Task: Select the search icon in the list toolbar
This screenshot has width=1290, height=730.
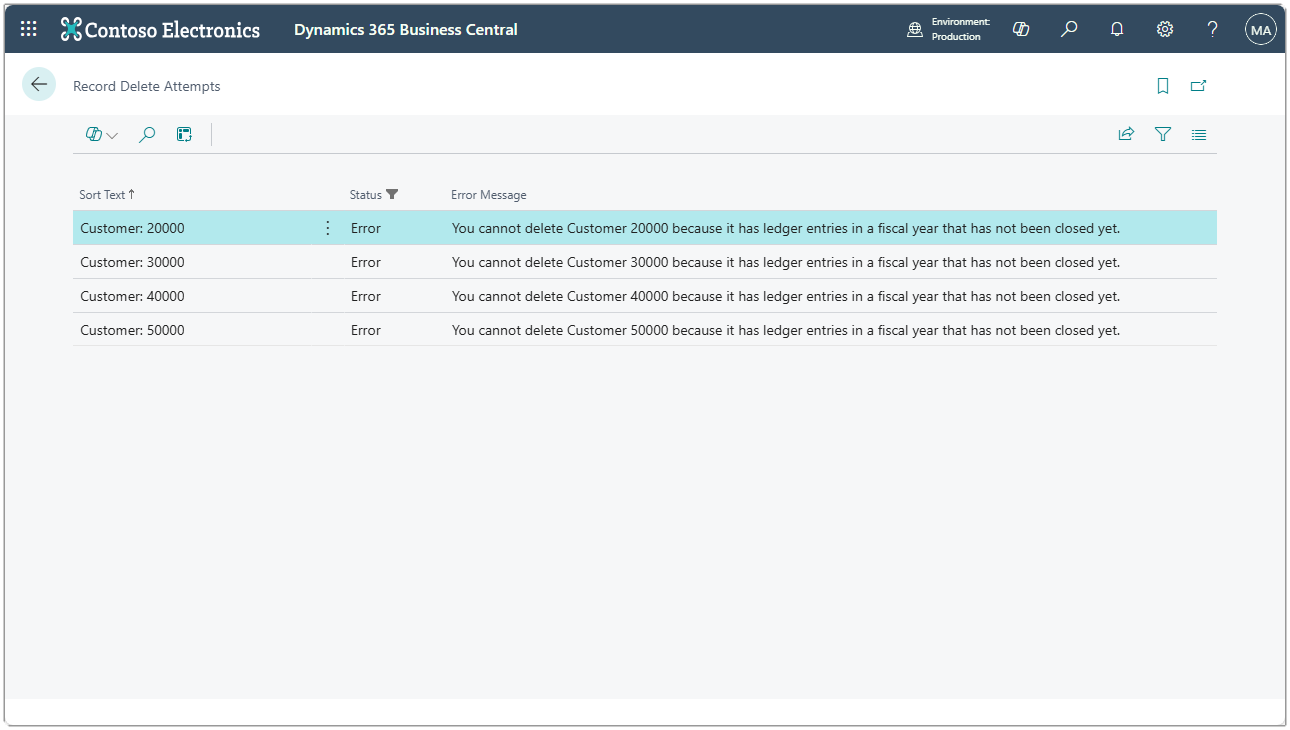Action: click(146, 133)
